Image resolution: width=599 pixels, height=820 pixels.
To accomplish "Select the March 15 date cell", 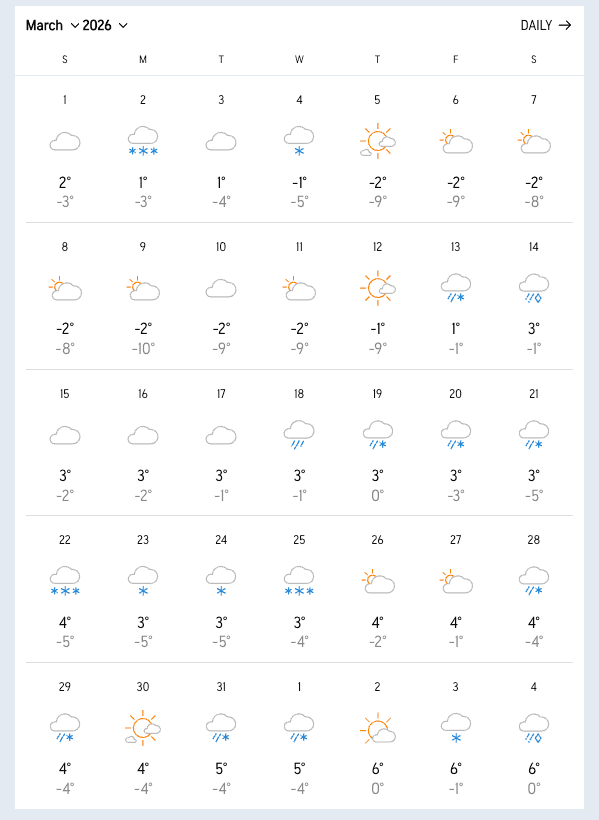I will coord(64,393).
